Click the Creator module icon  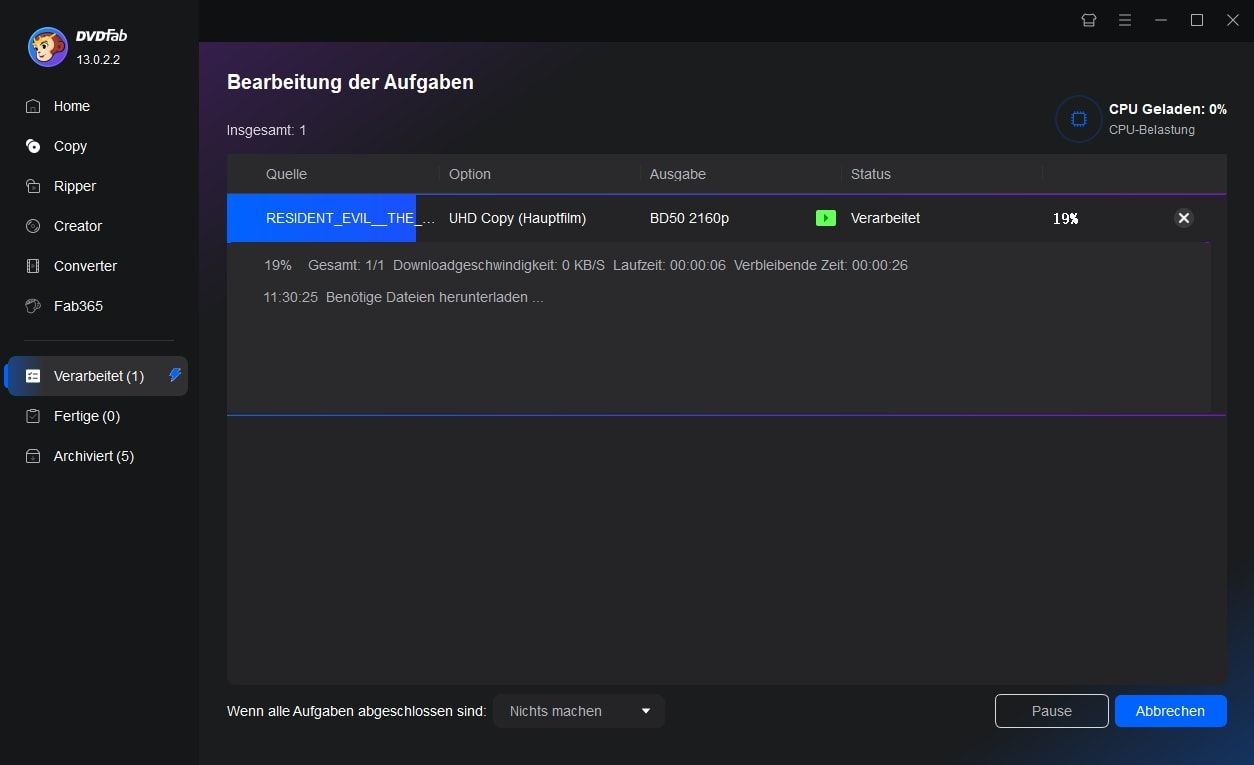click(33, 226)
